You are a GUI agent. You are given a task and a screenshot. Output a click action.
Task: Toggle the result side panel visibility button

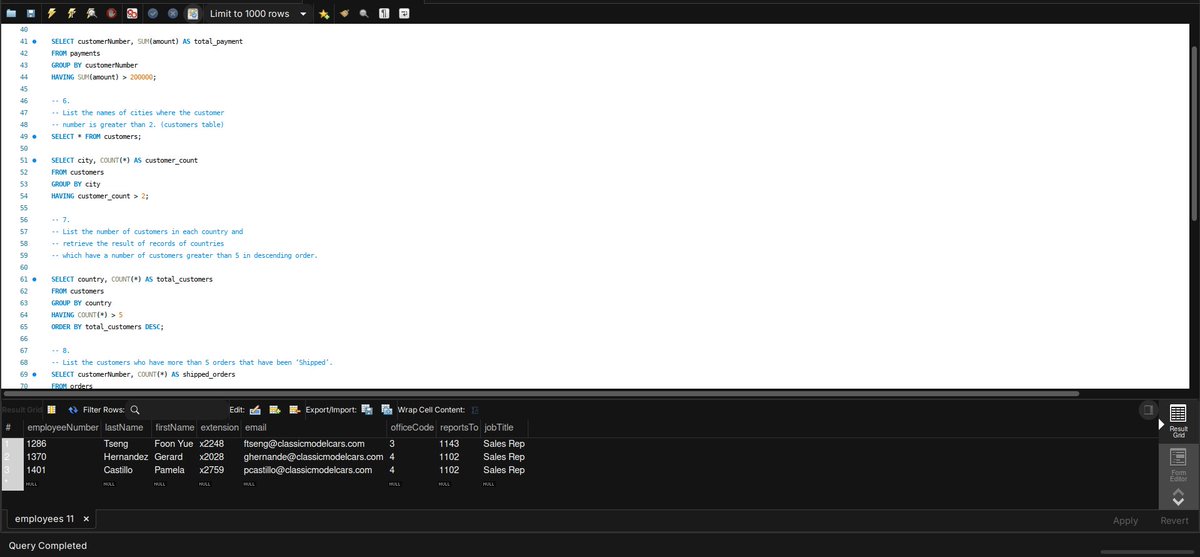click(1148, 410)
